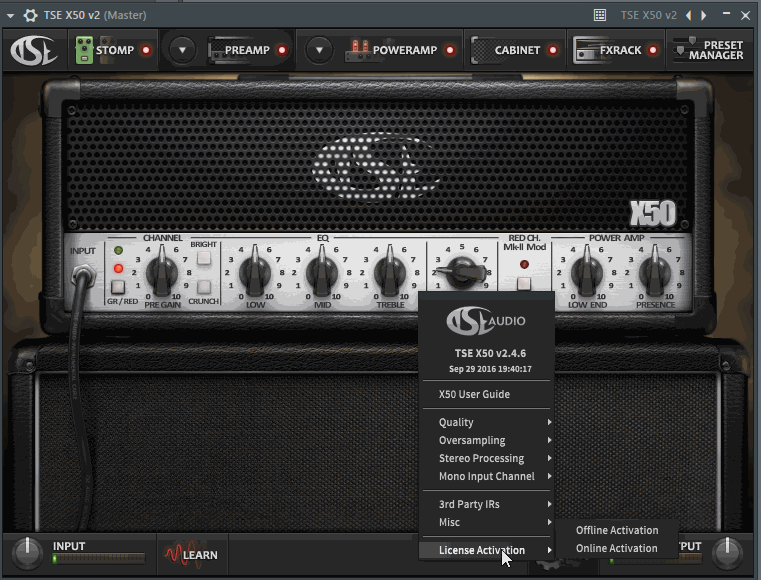Click the green channel LED

tap(118, 250)
